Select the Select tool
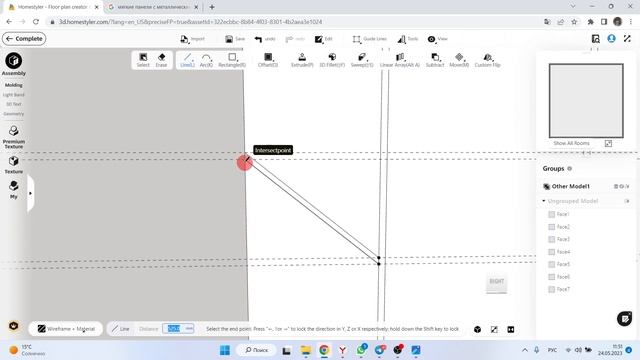 [x=143, y=60]
